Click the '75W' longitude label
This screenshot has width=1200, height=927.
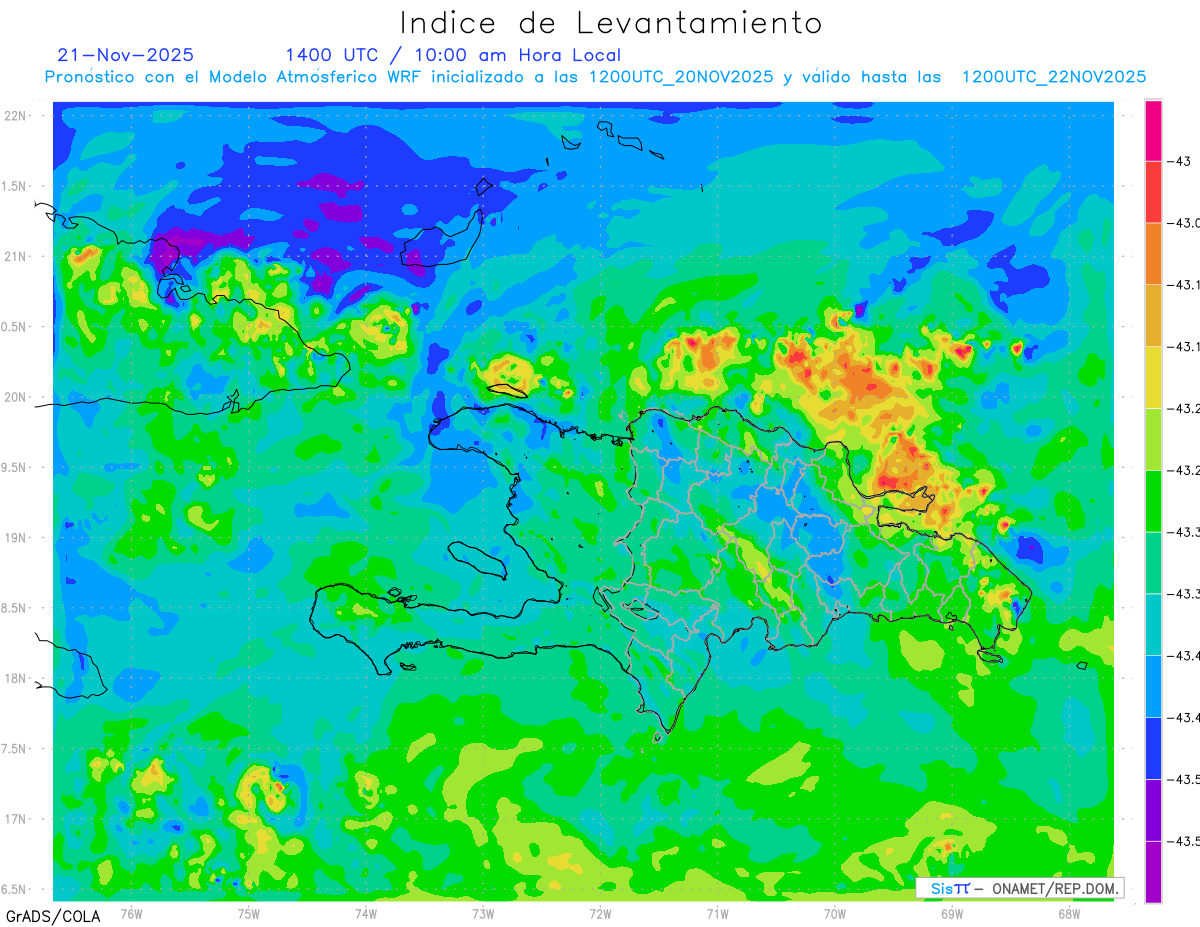pos(249,913)
